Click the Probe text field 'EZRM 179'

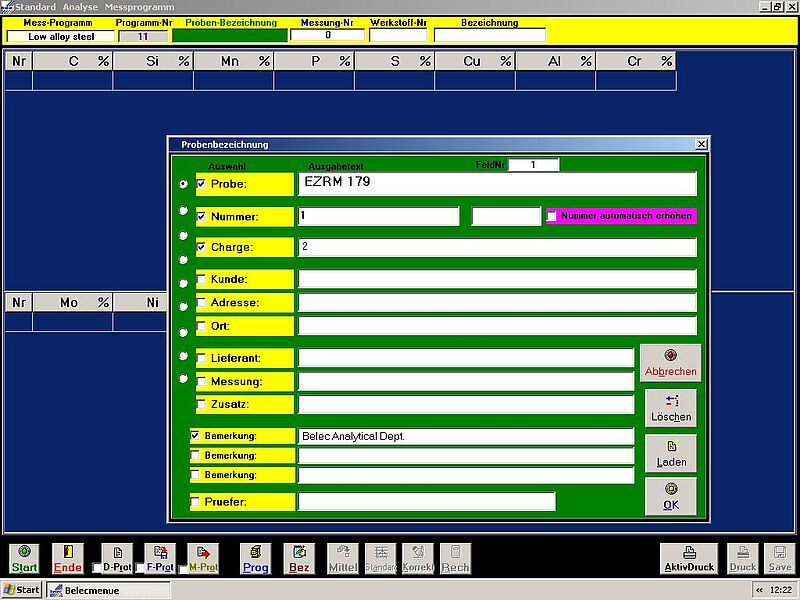click(x=497, y=184)
